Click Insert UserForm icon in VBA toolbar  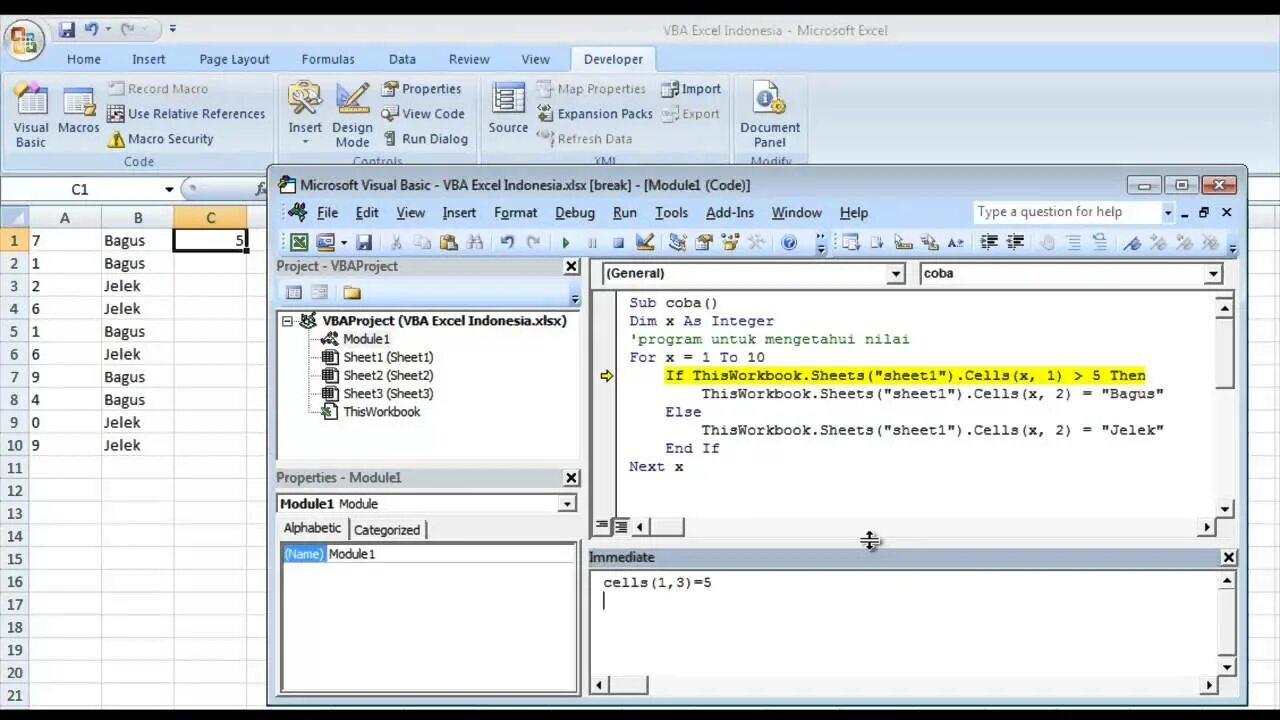tap(325, 242)
